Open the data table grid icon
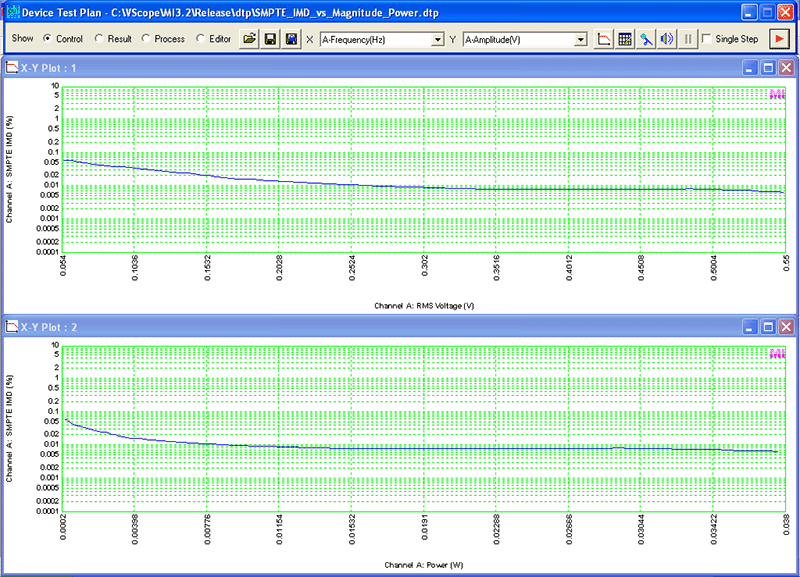Image resolution: width=800 pixels, height=577 pixels. pos(624,39)
